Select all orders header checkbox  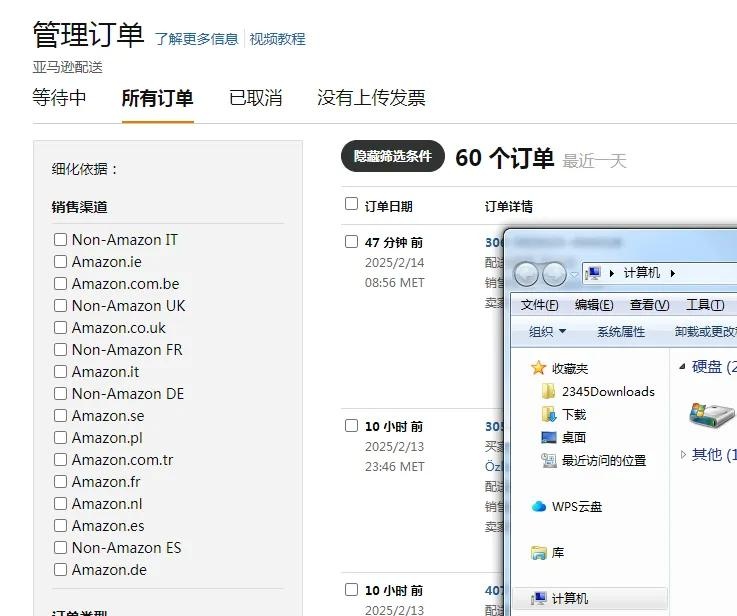351,204
